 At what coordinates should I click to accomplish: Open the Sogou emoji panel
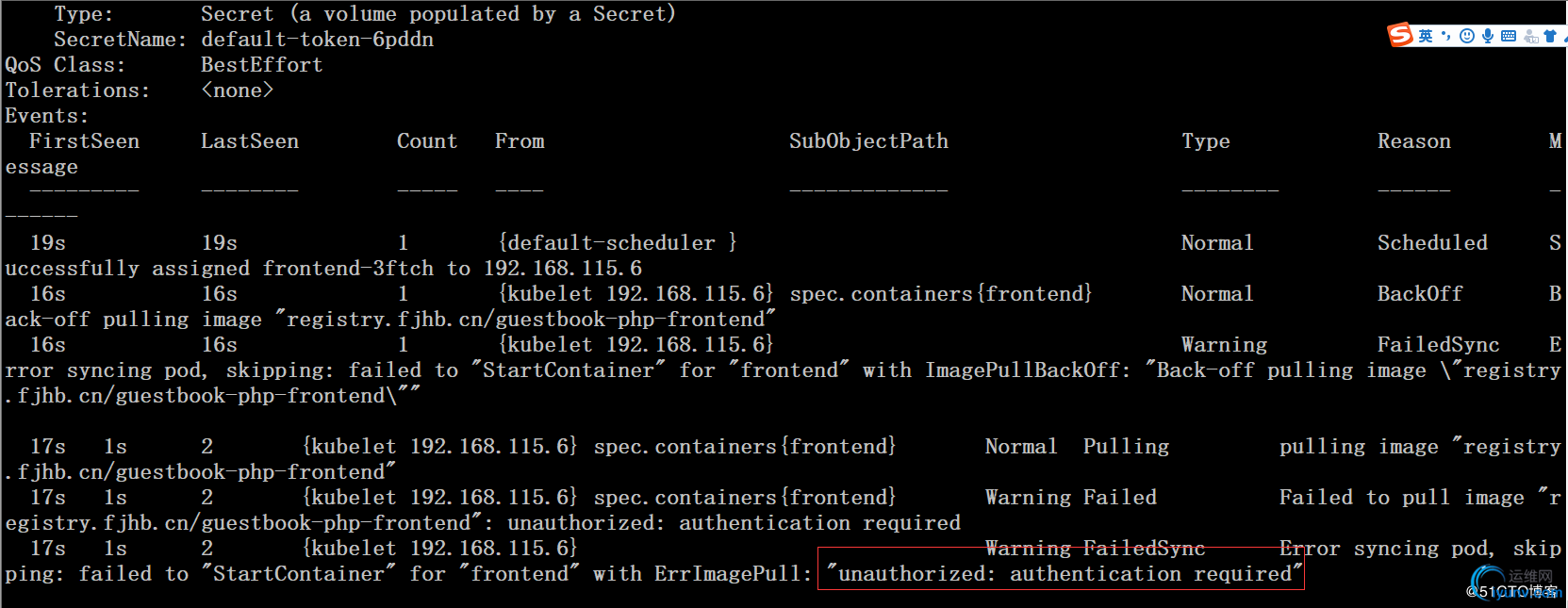(1467, 36)
